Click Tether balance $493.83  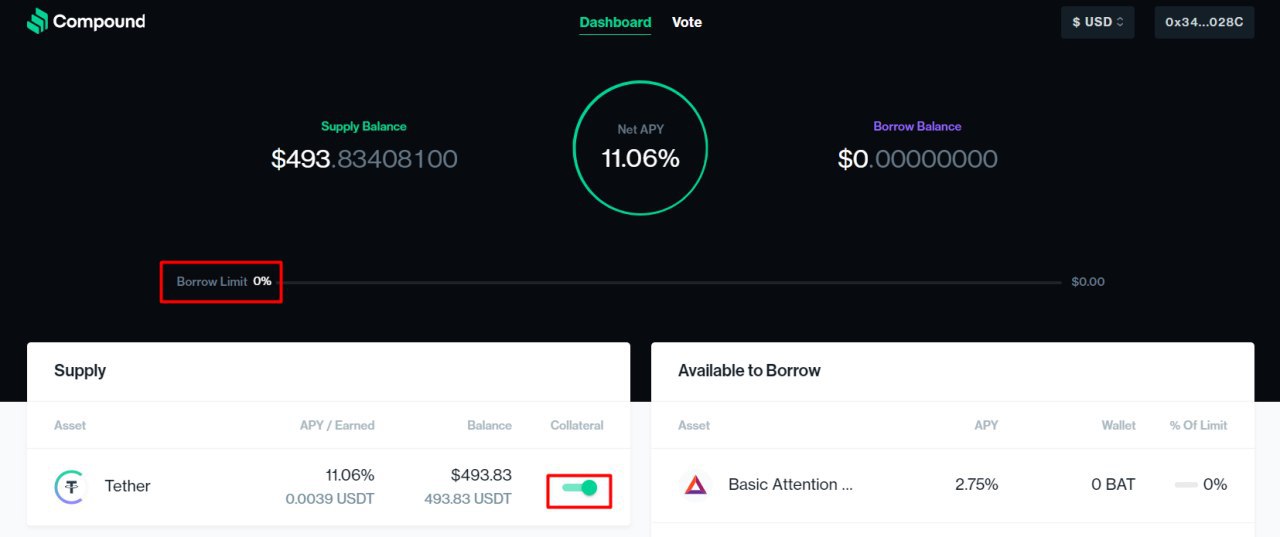[x=481, y=475]
